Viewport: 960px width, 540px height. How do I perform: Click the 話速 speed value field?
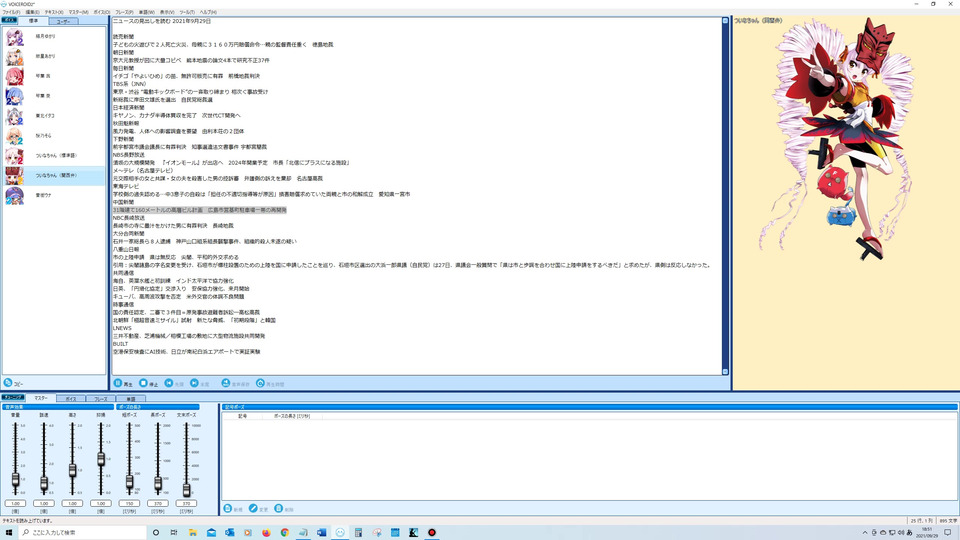pyautogui.click(x=44, y=503)
